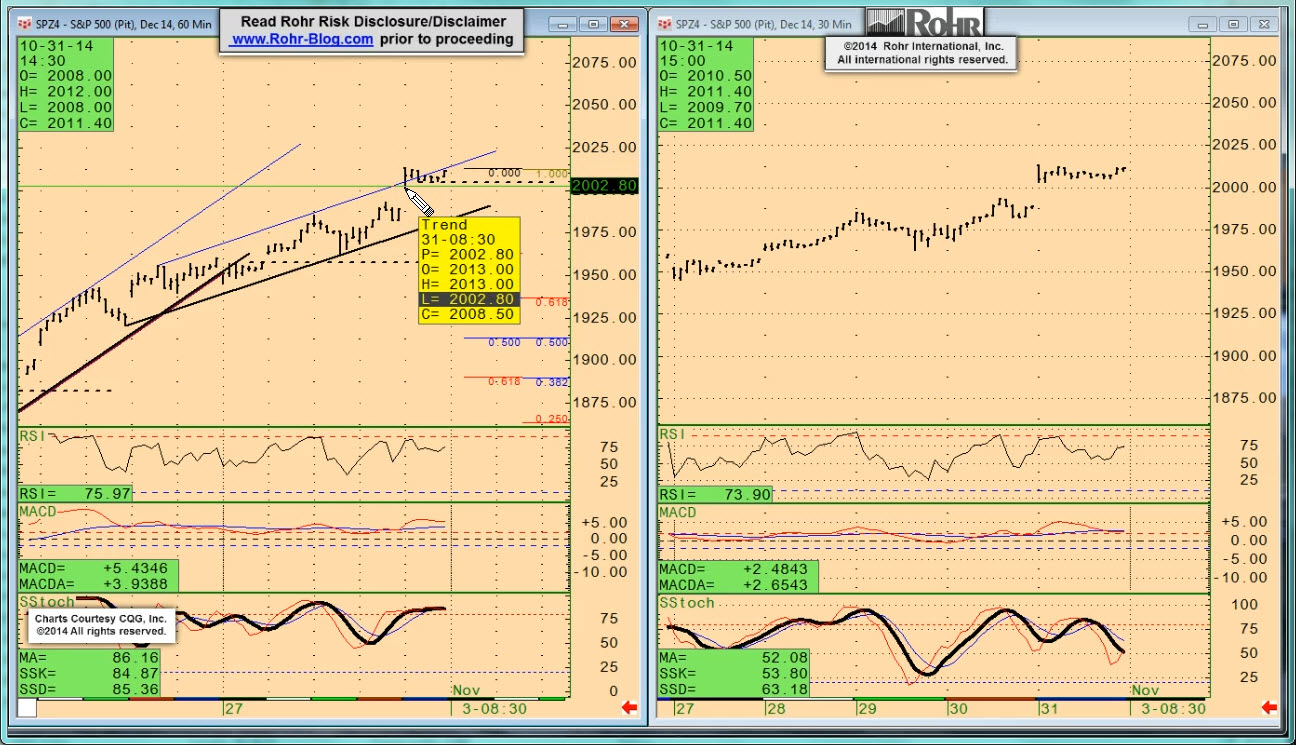
Task: Maximize the 30 Min chart window
Action: (1233, 24)
